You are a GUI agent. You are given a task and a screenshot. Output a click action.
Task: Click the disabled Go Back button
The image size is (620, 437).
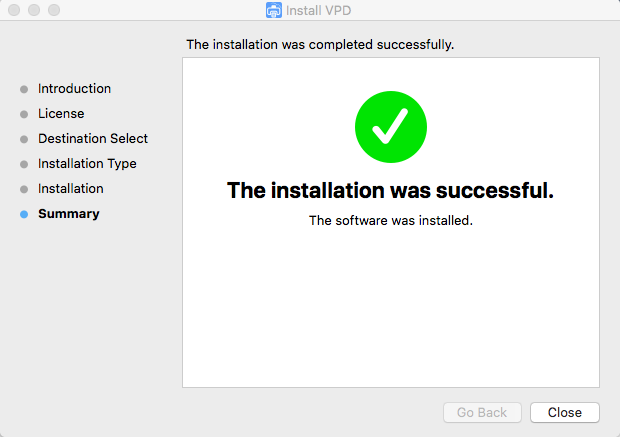482,412
